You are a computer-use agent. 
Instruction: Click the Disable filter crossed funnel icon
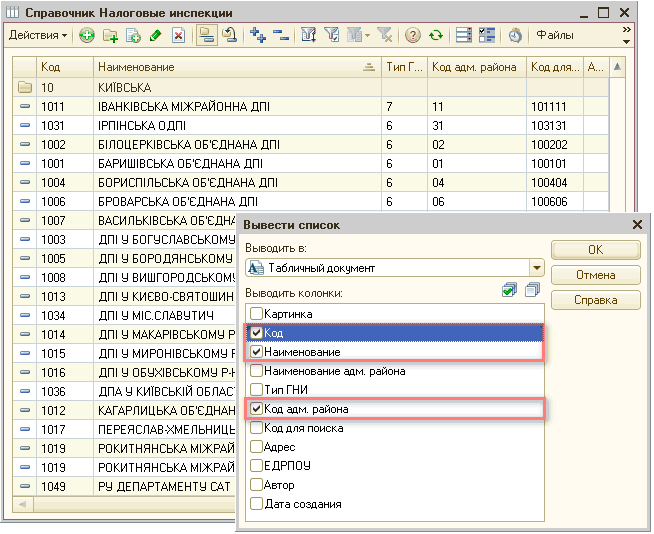pyautogui.click(x=385, y=35)
